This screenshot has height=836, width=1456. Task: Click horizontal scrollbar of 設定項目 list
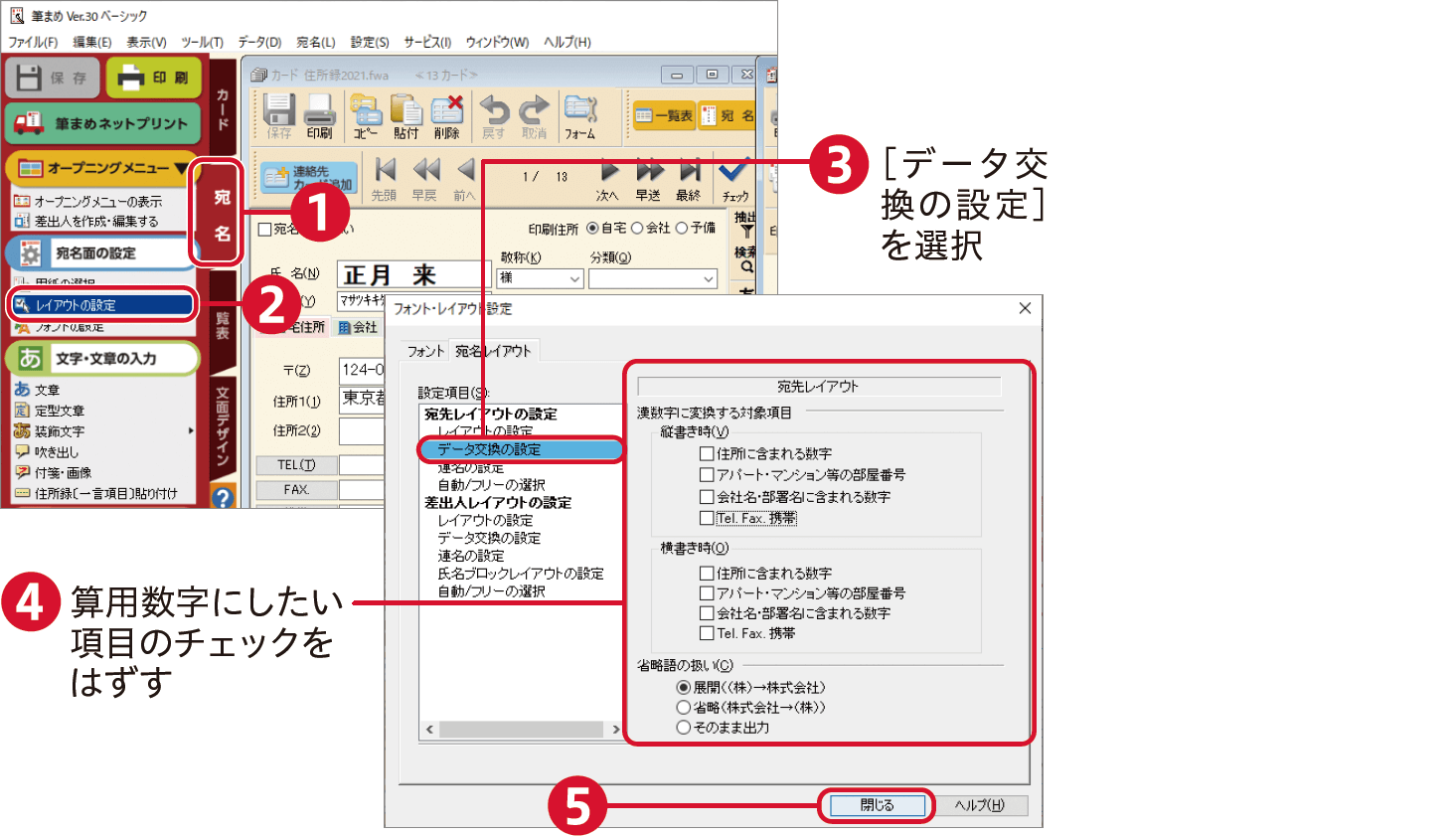point(522,730)
